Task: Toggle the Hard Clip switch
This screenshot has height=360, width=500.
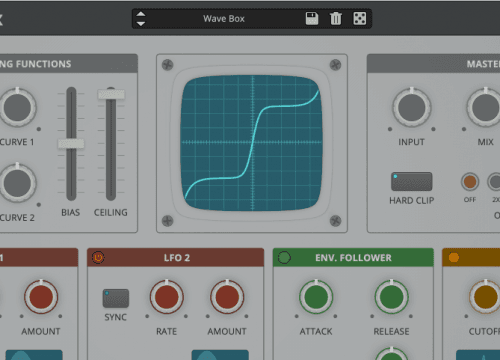Action: click(411, 182)
